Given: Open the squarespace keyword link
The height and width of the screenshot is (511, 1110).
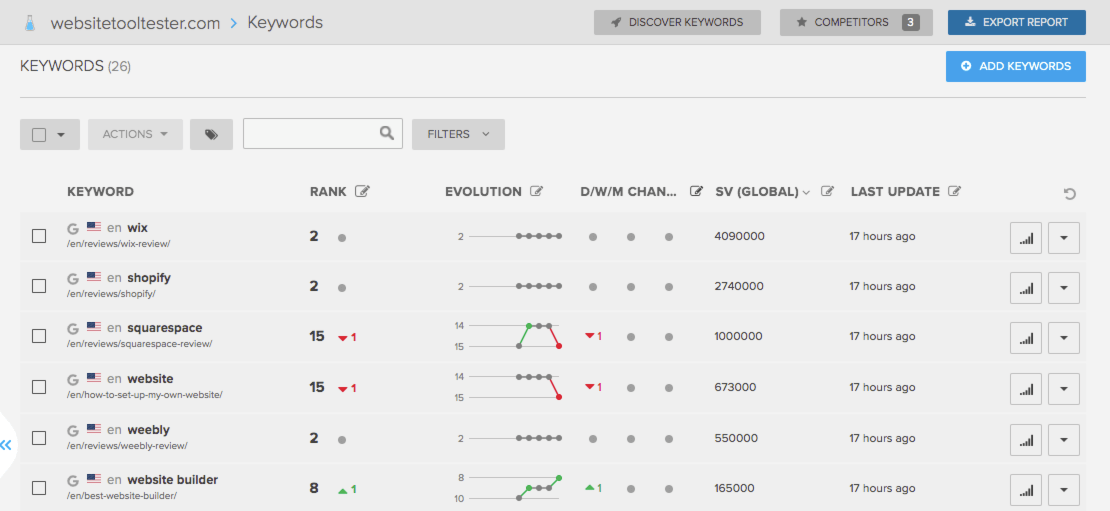Looking at the screenshot, I should pyautogui.click(x=165, y=328).
